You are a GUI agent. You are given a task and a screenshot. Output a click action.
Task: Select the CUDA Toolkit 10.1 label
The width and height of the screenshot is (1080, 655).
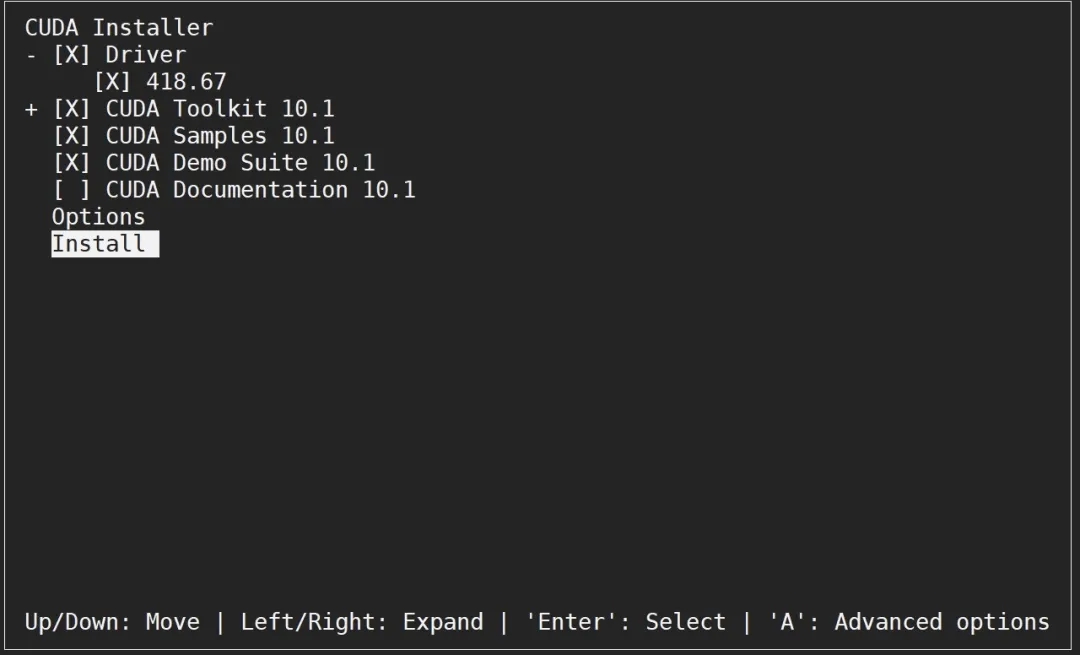tap(220, 109)
